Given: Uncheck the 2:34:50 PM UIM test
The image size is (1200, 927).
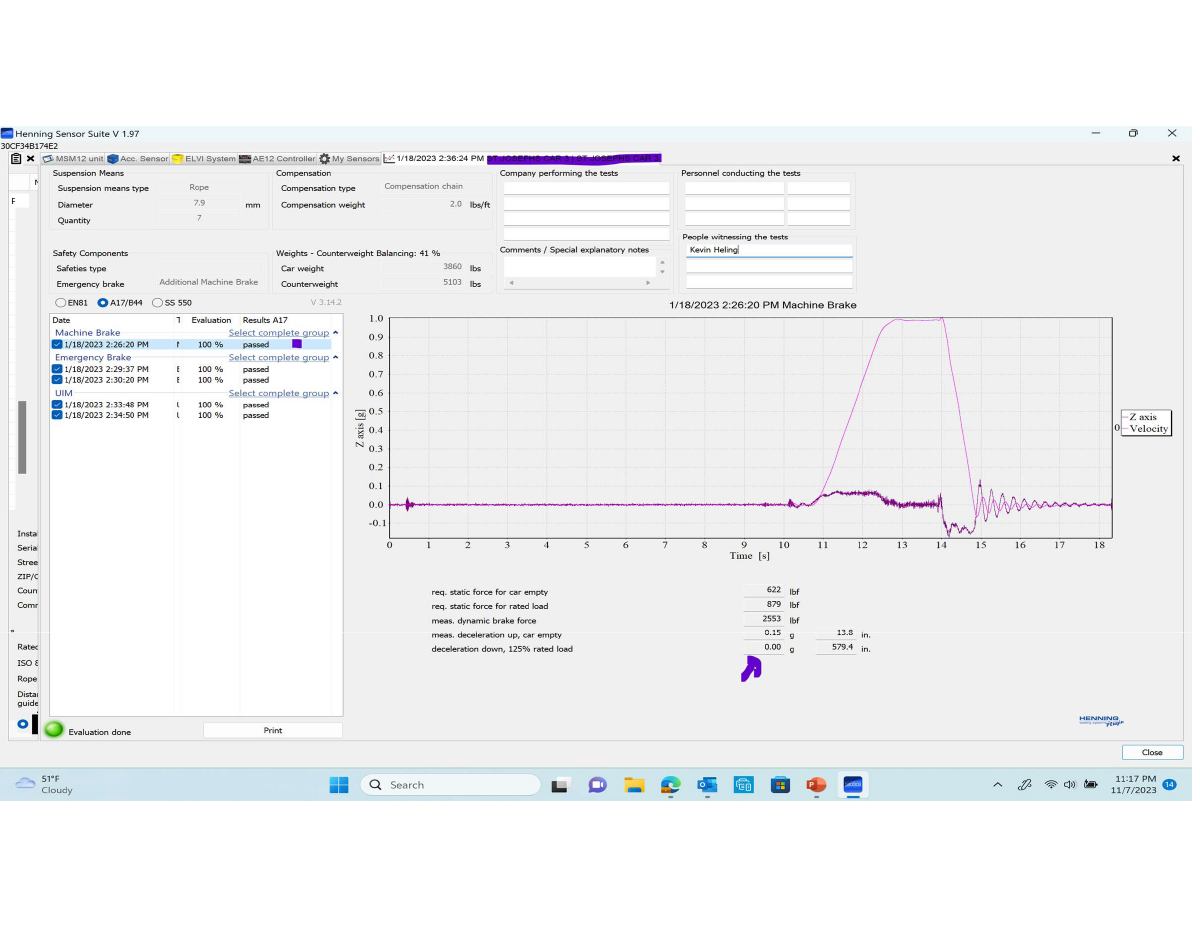Looking at the screenshot, I should click(57, 415).
